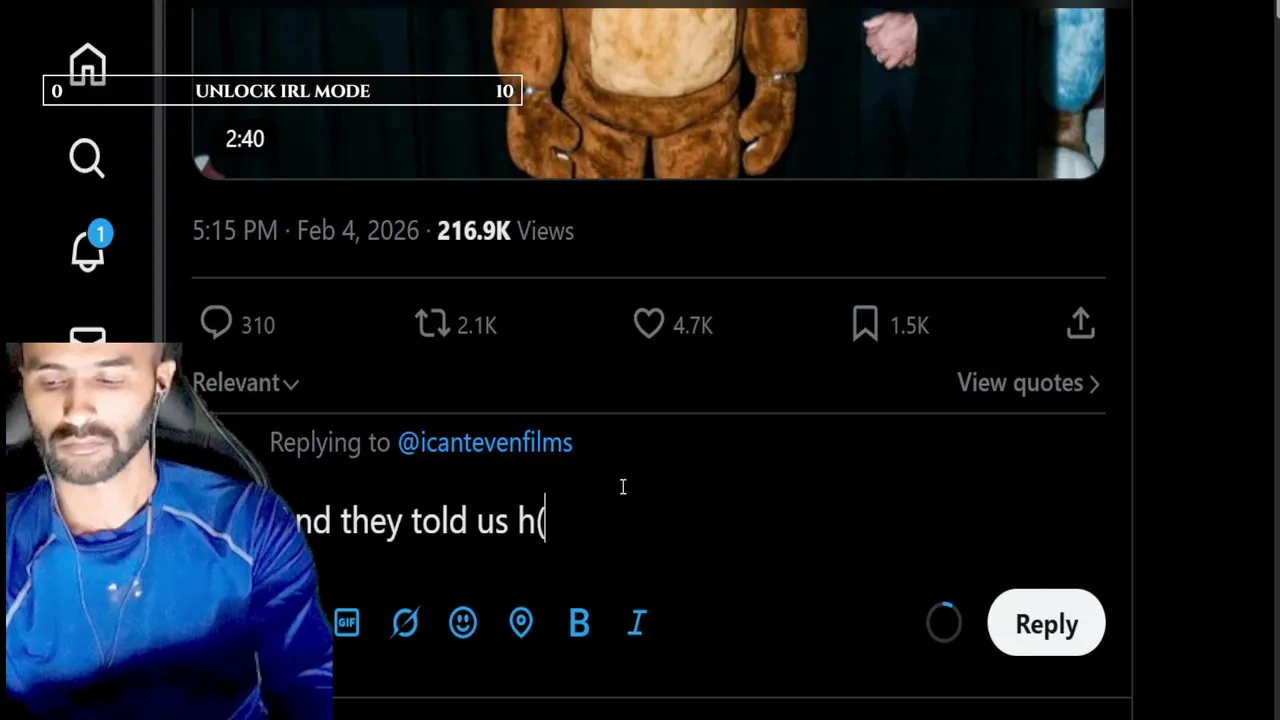Click the Unlock IRL Mode progress bar

pyautogui.click(x=282, y=91)
